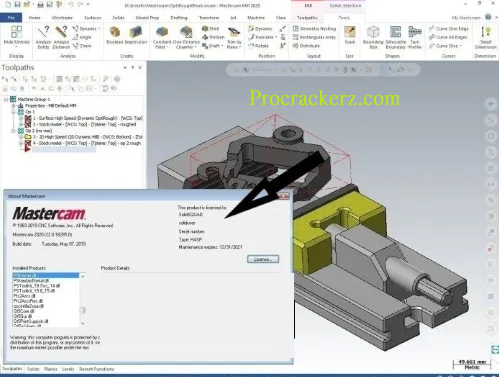499x377 pixels.
Task: Select the highlighted item in Installed Products list
Action: point(46,276)
